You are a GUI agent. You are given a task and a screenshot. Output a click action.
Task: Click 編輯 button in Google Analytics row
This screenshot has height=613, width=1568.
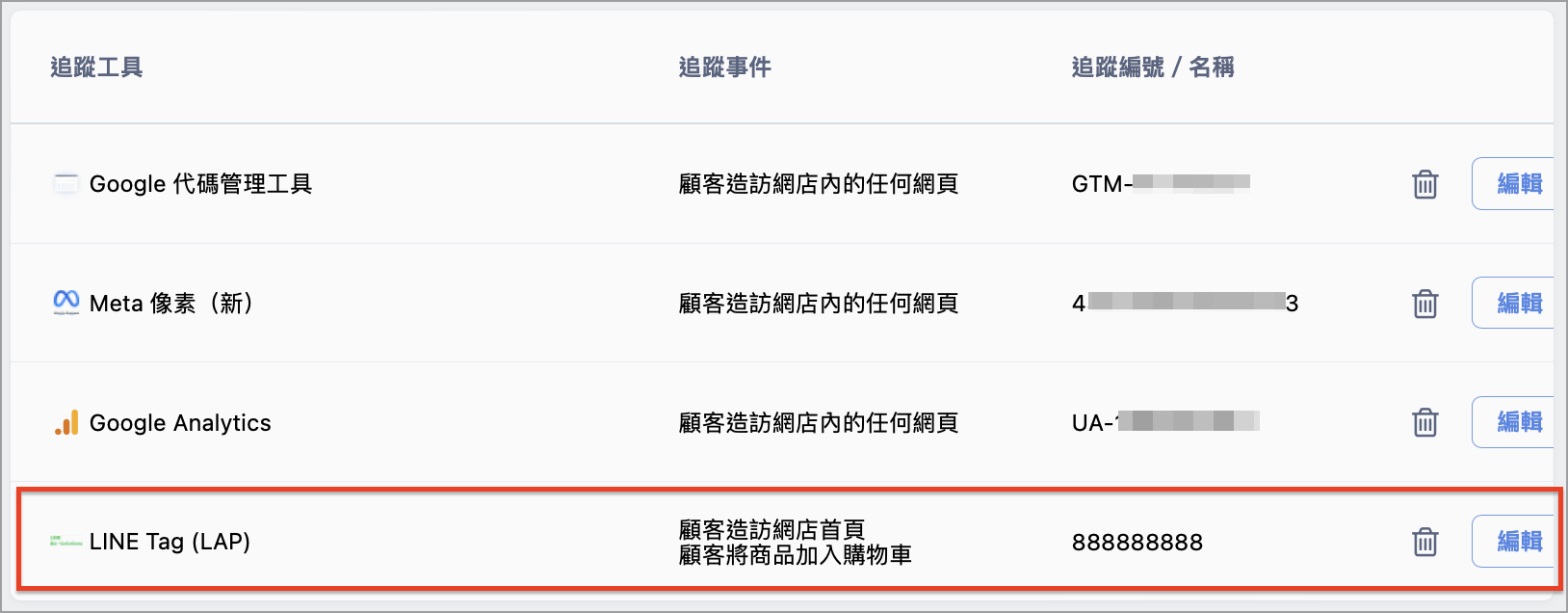[x=1514, y=422]
